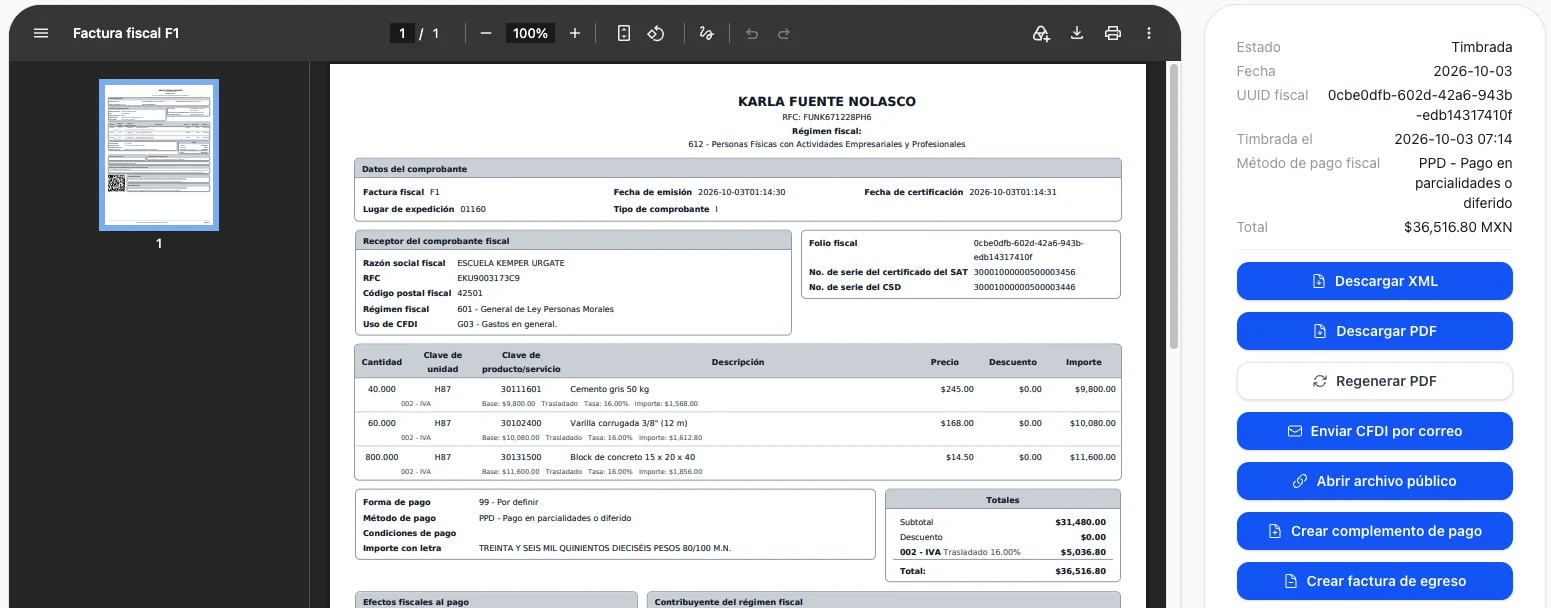This screenshot has width=1551, height=608.
Task: Click the UUID fiscal value text
Action: (x=1420, y=105)
